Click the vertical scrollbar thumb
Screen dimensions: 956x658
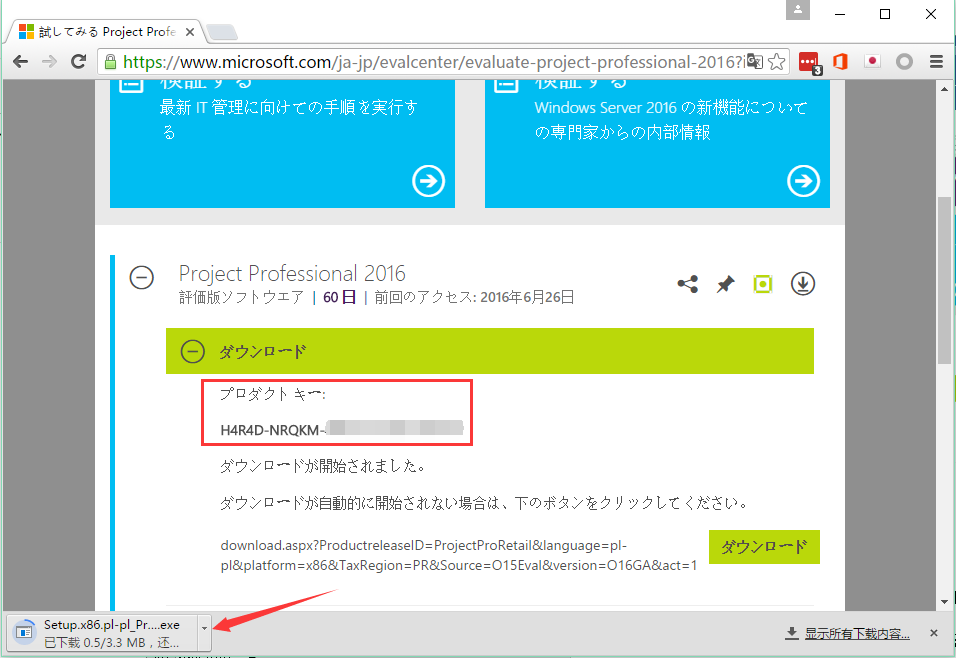[x=944, y=281]
